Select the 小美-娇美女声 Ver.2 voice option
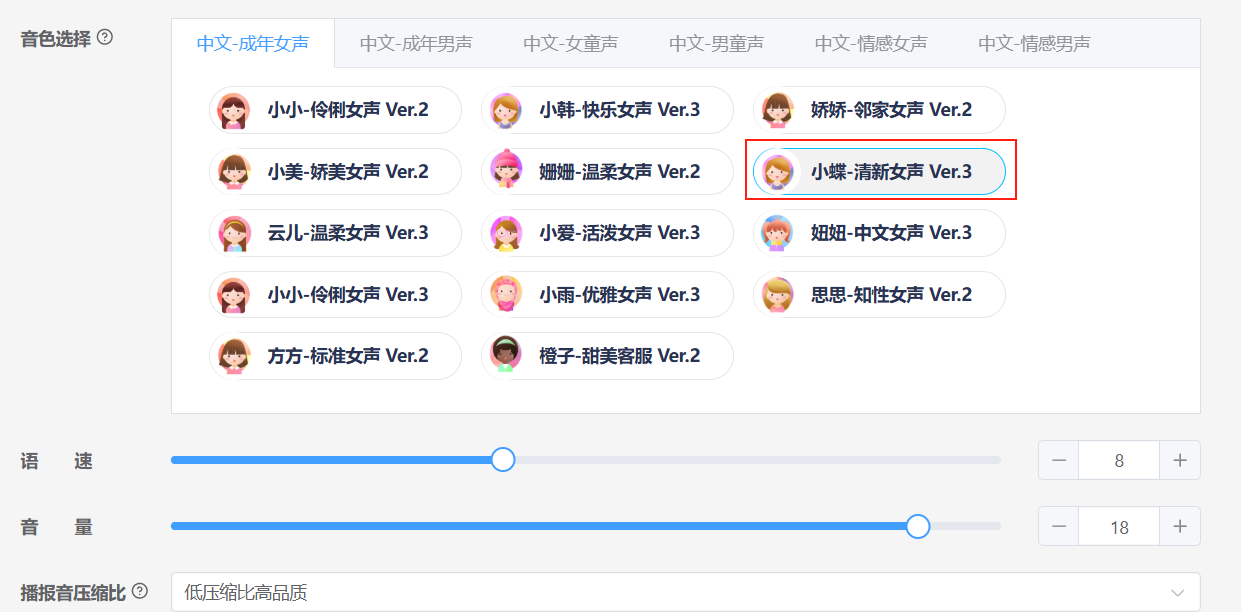Viewport: 1241px width, 612px height. click(336, 171)
